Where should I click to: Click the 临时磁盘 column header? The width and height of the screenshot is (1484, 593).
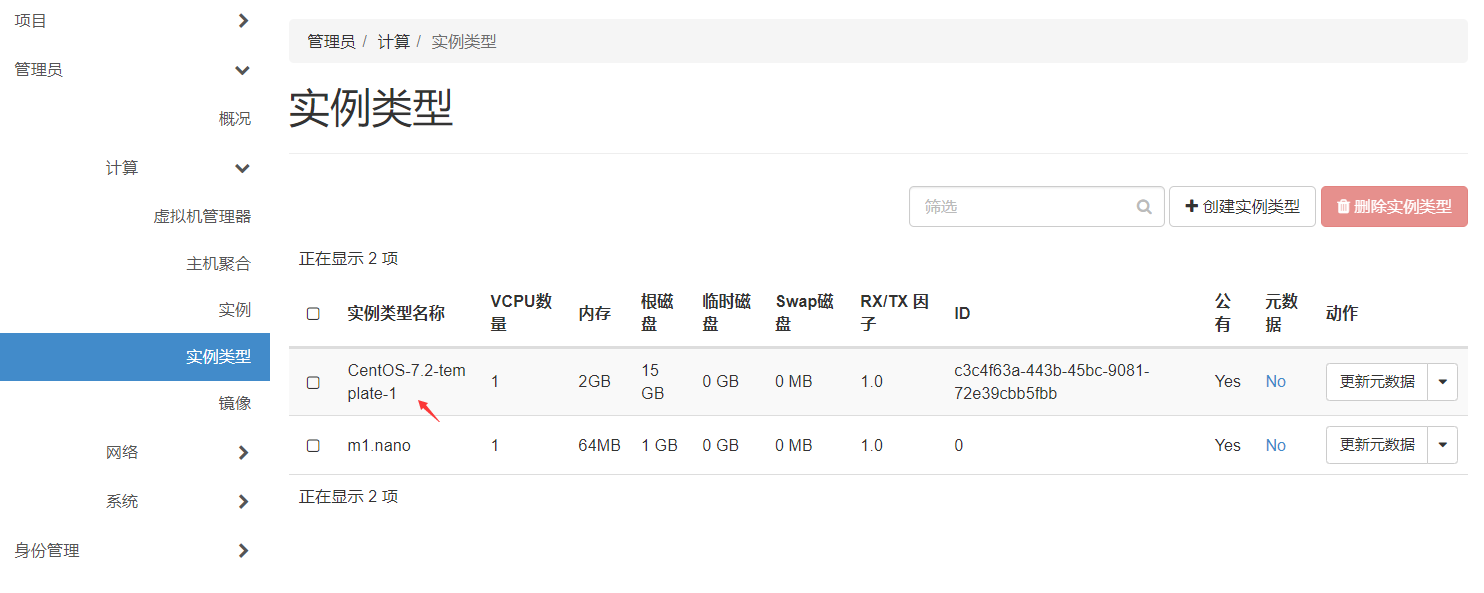[727, 313]
